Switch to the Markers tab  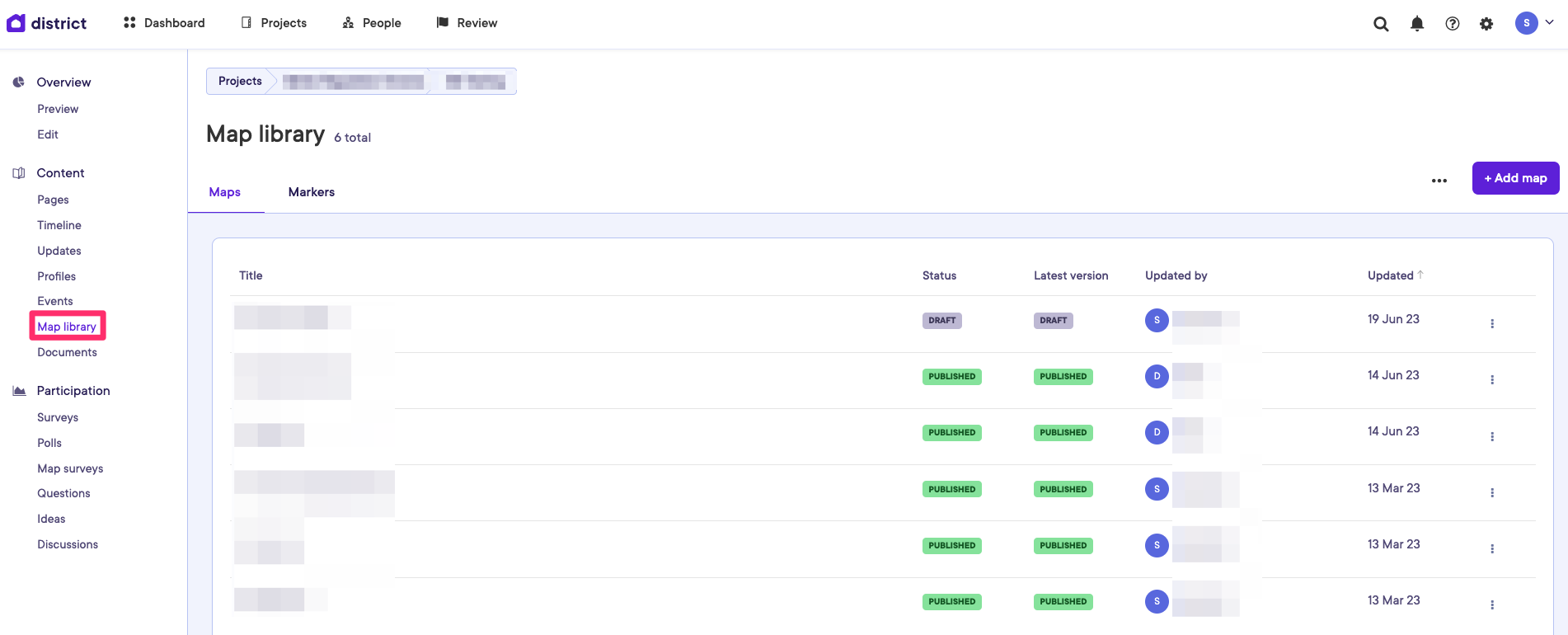point(312,192)
